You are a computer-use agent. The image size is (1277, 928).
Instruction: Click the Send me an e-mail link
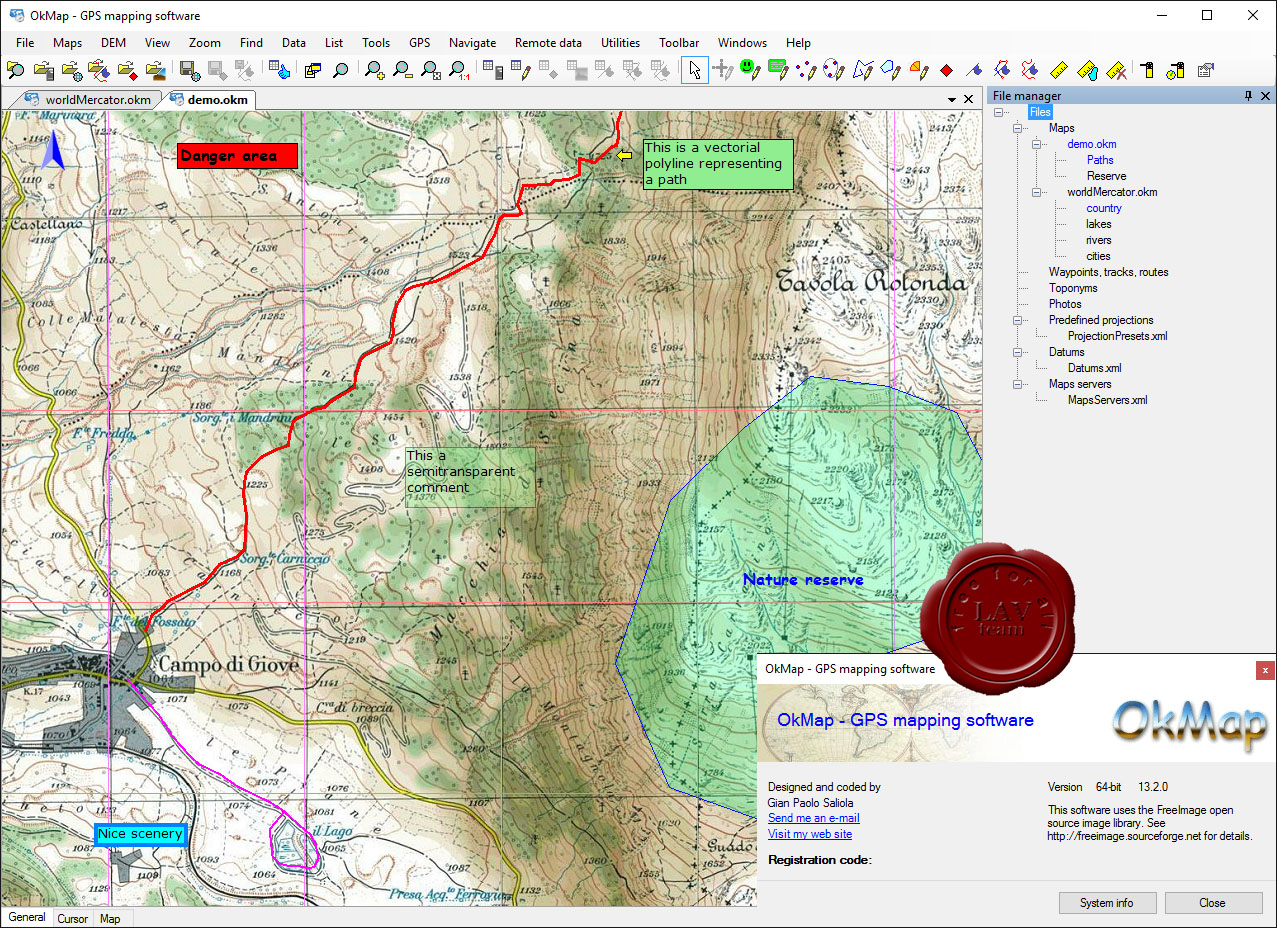(x=813, y=818)
